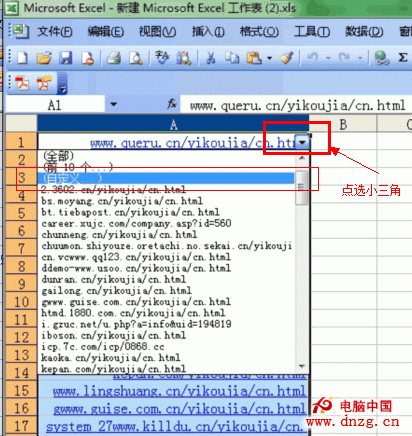Open the www.killdu.cn hyperlink in row 17
412x436 pixels.
pyautogui.click(x=175, y=426)
